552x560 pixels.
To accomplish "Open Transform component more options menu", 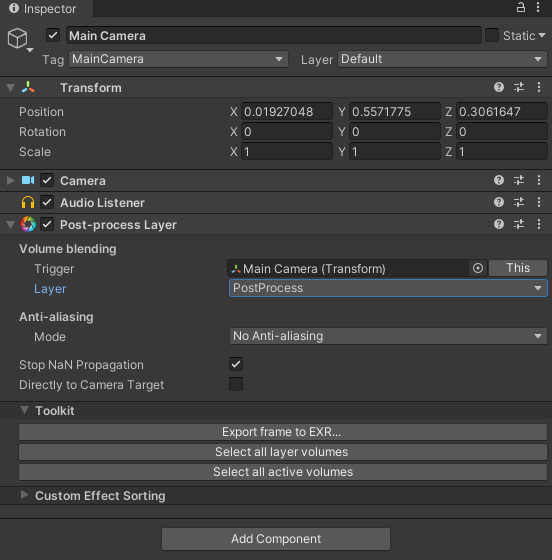I will point(539,87).
